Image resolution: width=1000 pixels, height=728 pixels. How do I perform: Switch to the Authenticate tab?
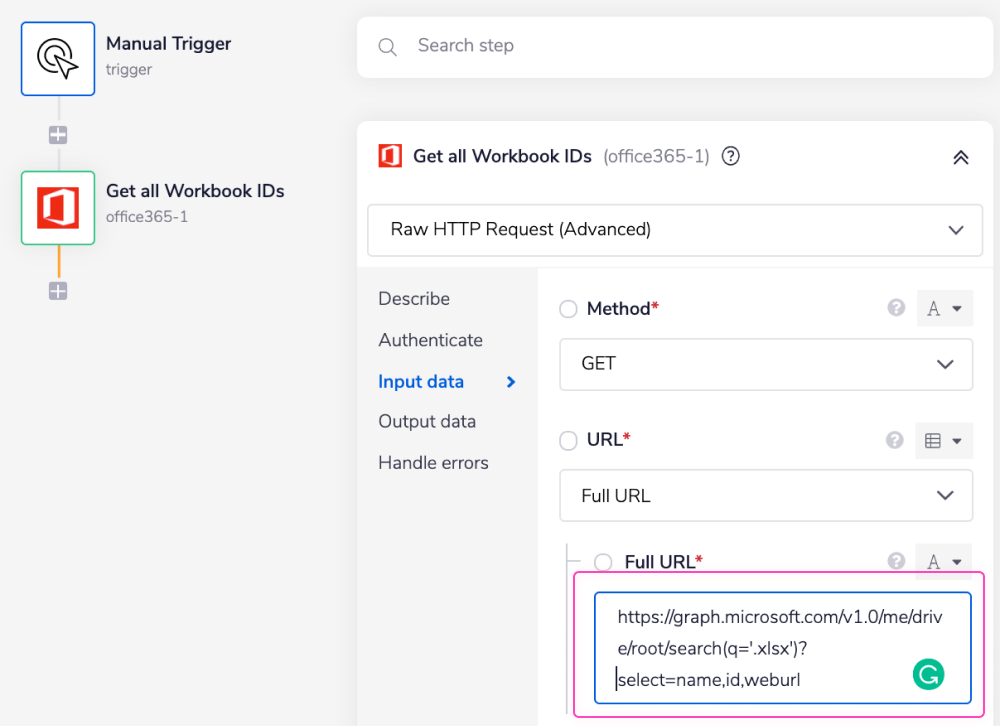430,340
